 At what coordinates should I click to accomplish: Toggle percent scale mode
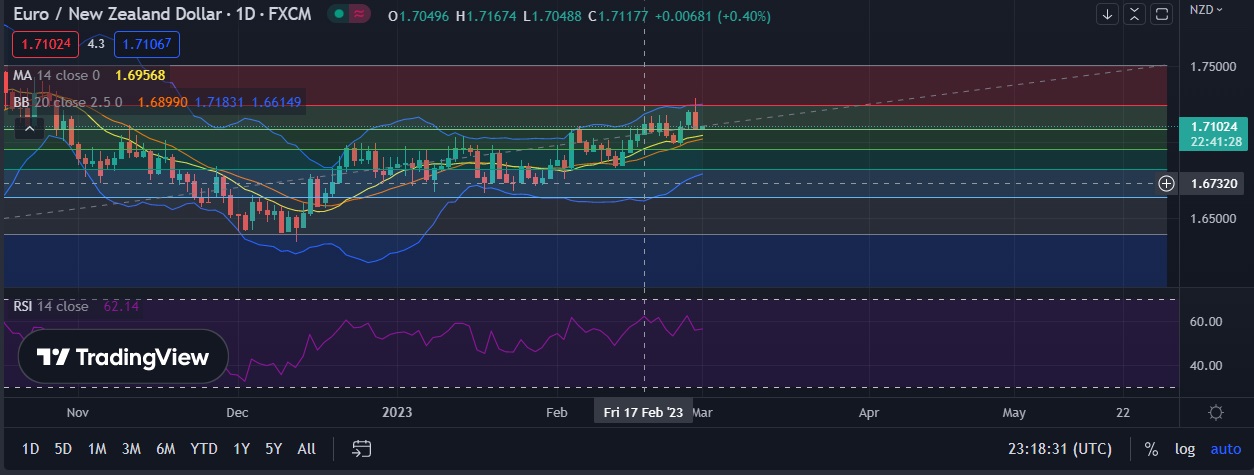(1151, 449)
